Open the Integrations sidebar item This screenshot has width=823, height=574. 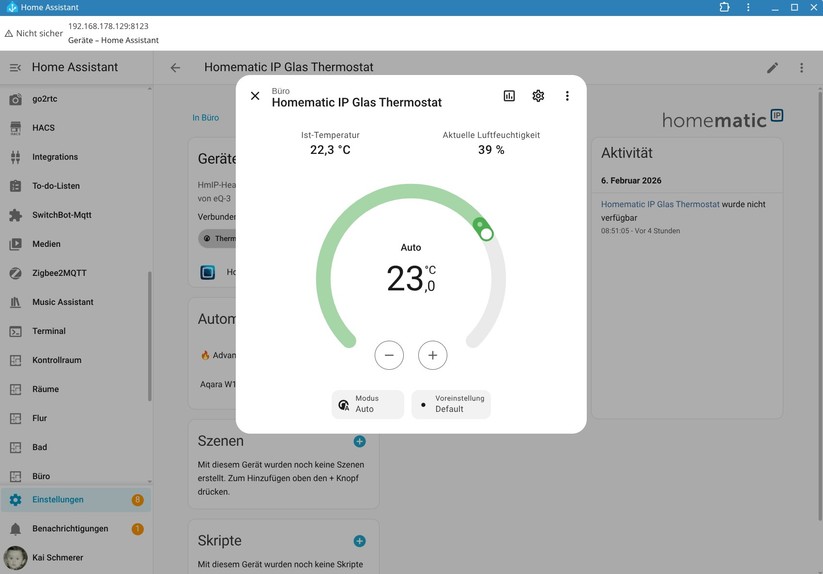(x=76, y=157)
